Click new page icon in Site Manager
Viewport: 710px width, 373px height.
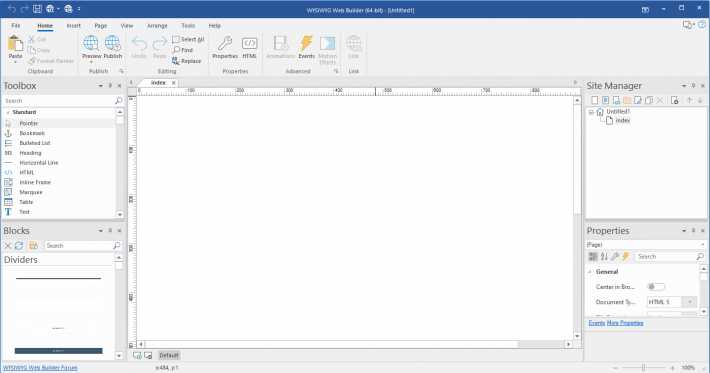(x=595, y=100)
